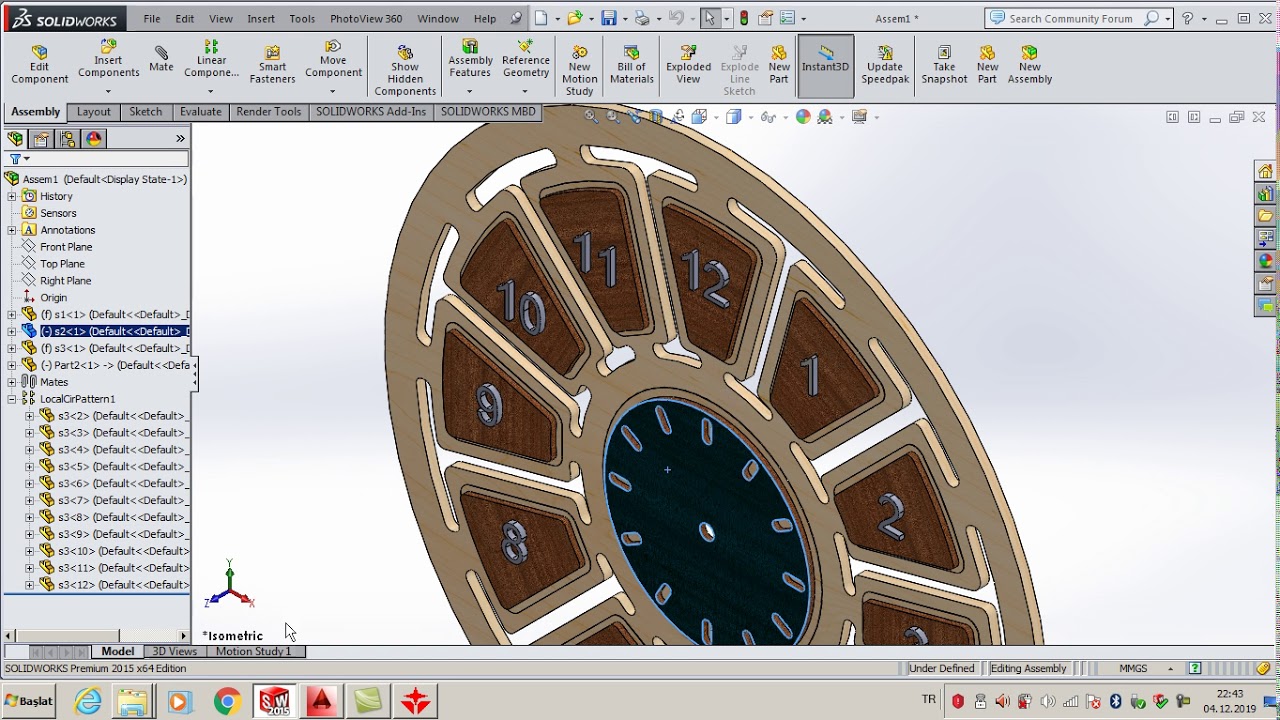Viewport: 1280px width, 720px height.
Task: Click the New Assembly tool
Action: tap(1030, 65)
